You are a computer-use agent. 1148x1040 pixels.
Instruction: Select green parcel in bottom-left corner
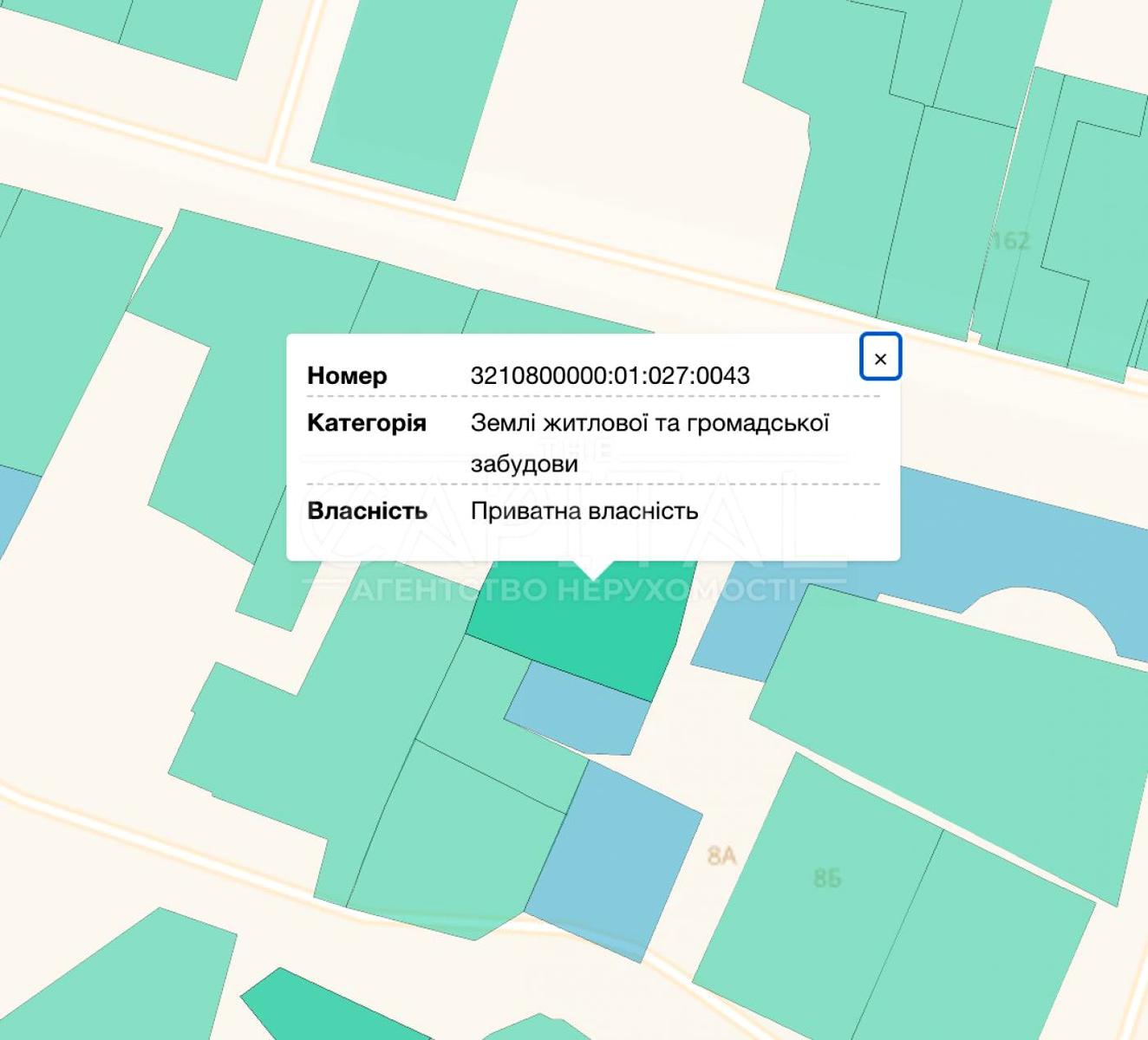tap(113, 979)
